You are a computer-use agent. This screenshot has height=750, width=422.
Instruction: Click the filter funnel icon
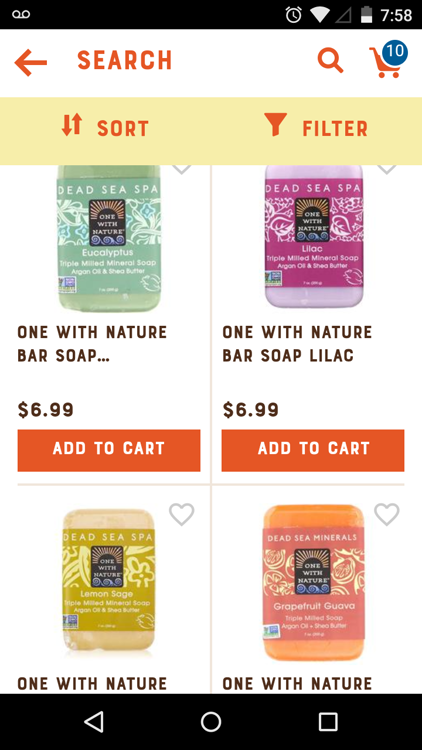[276, 124]
